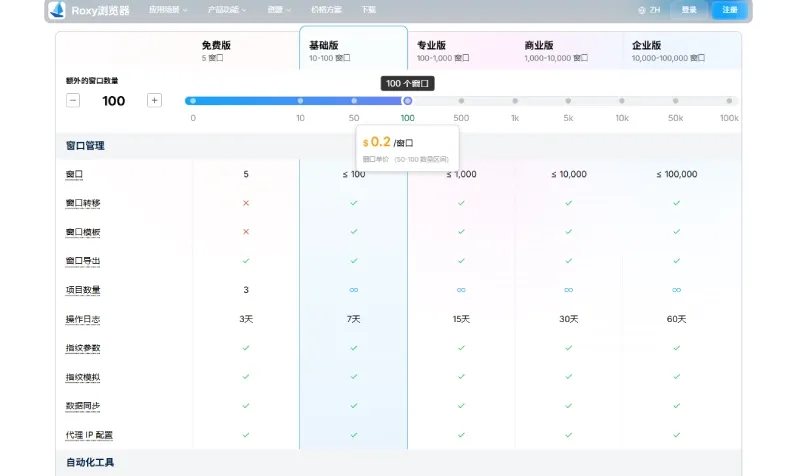
Task: Click the 指纹参数 feature label
Action: point(83,348)
